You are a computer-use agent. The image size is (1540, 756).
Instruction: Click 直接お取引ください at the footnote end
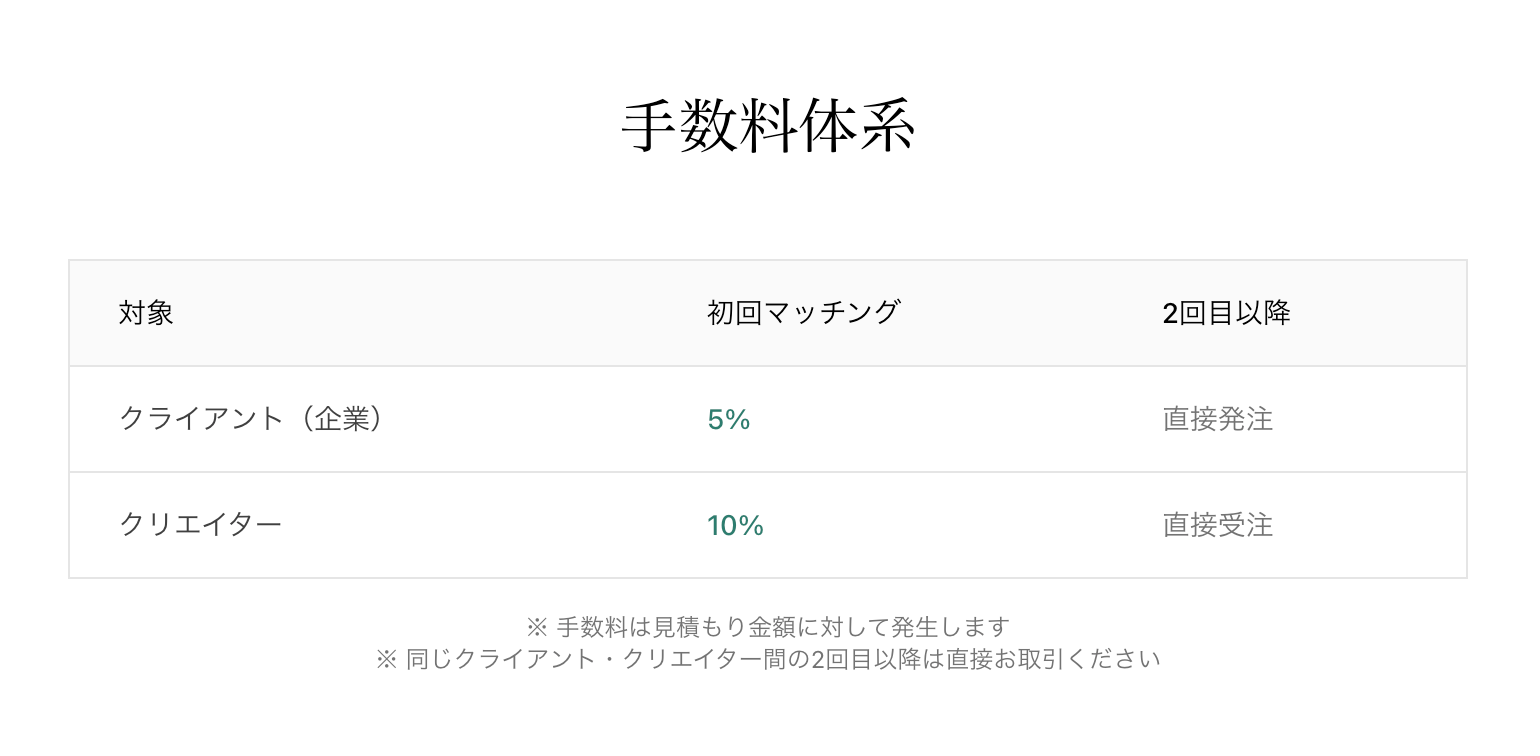click(1054, 660)
